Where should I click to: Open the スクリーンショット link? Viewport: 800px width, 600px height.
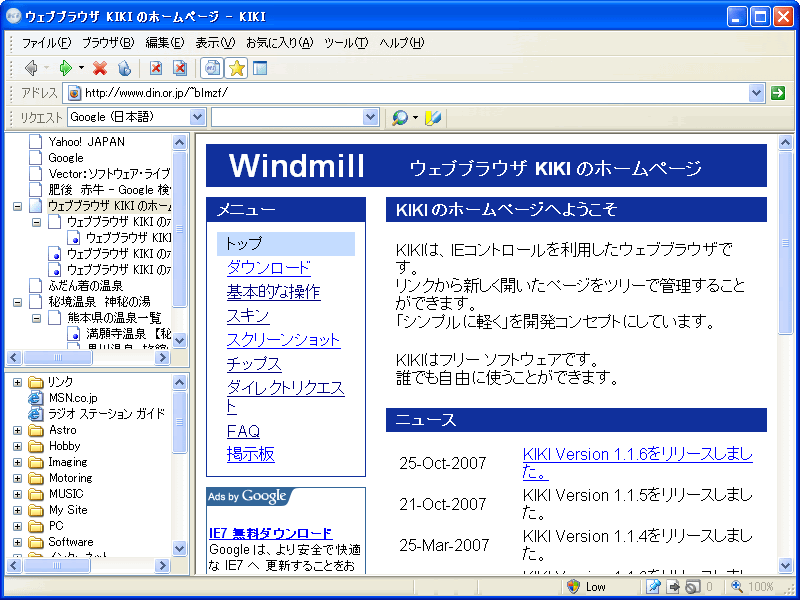284,340
